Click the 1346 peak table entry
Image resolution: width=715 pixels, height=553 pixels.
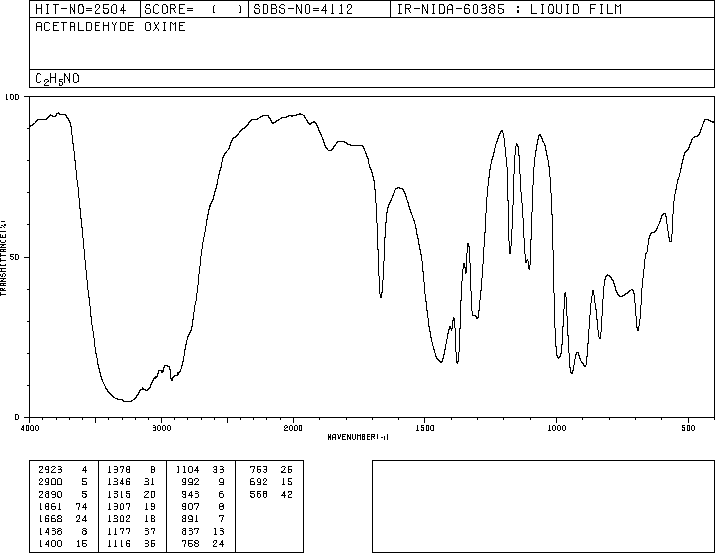pyautogui.click(x=119, y=481)
